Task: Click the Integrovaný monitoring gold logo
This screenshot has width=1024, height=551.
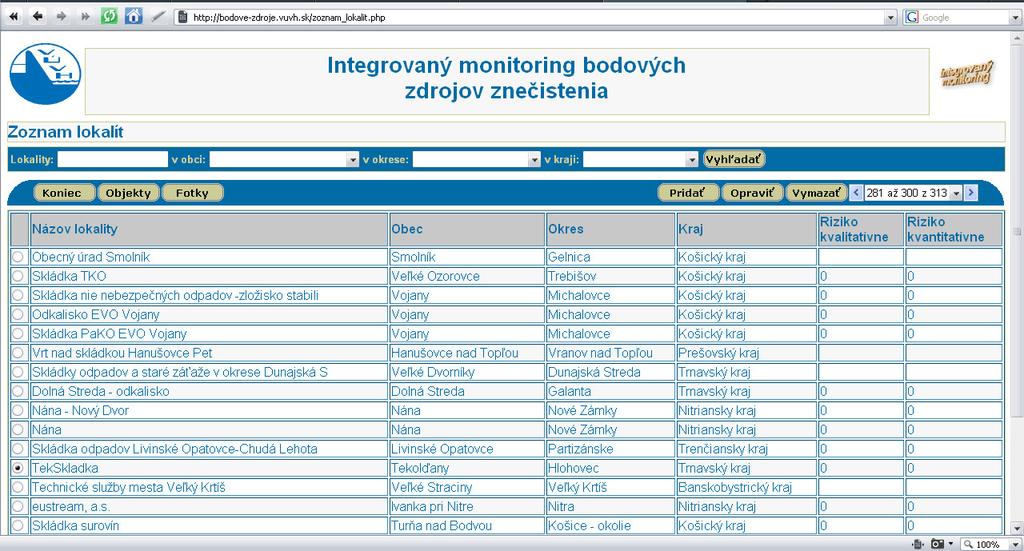Action: [x=966, y=74]
